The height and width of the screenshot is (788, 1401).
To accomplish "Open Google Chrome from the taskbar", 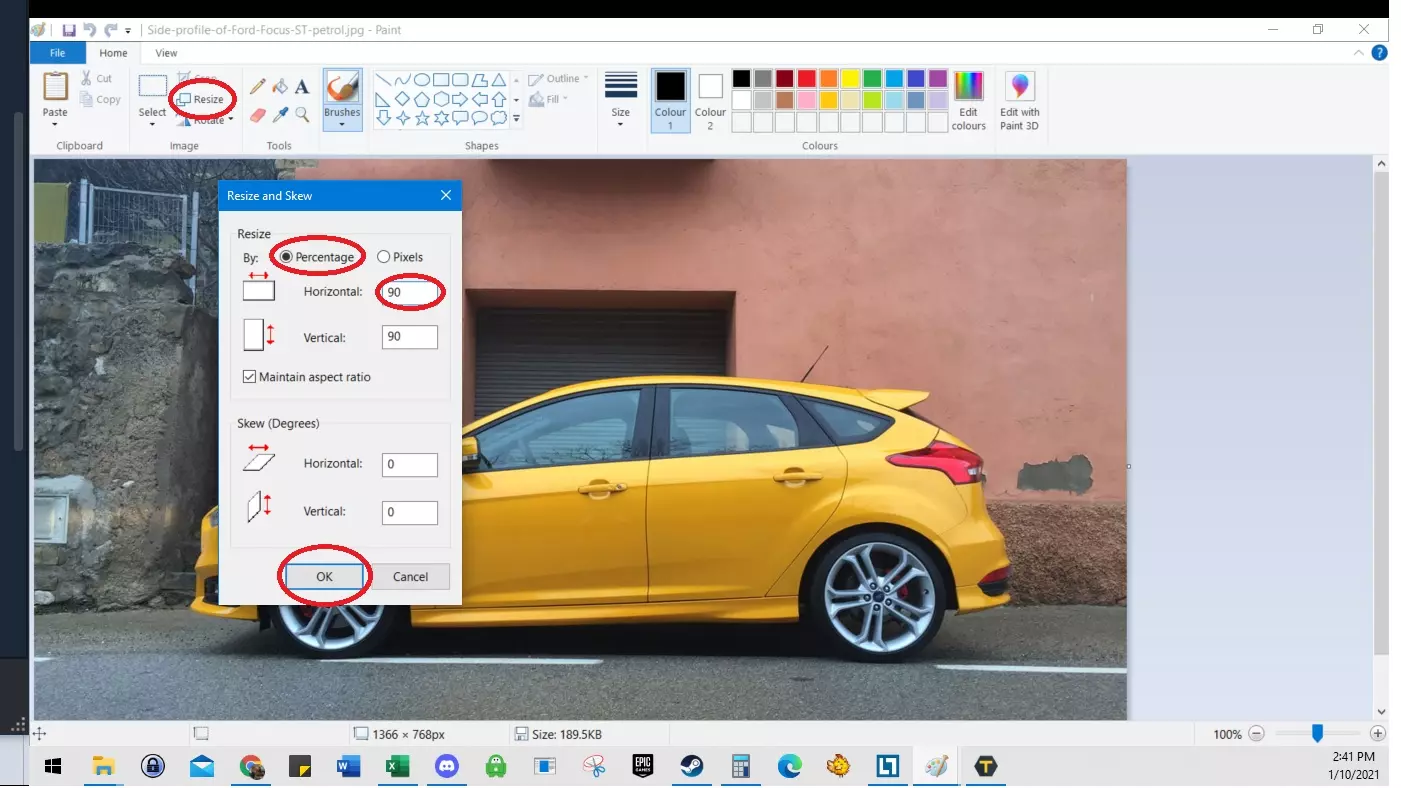I will pos(252,767).
